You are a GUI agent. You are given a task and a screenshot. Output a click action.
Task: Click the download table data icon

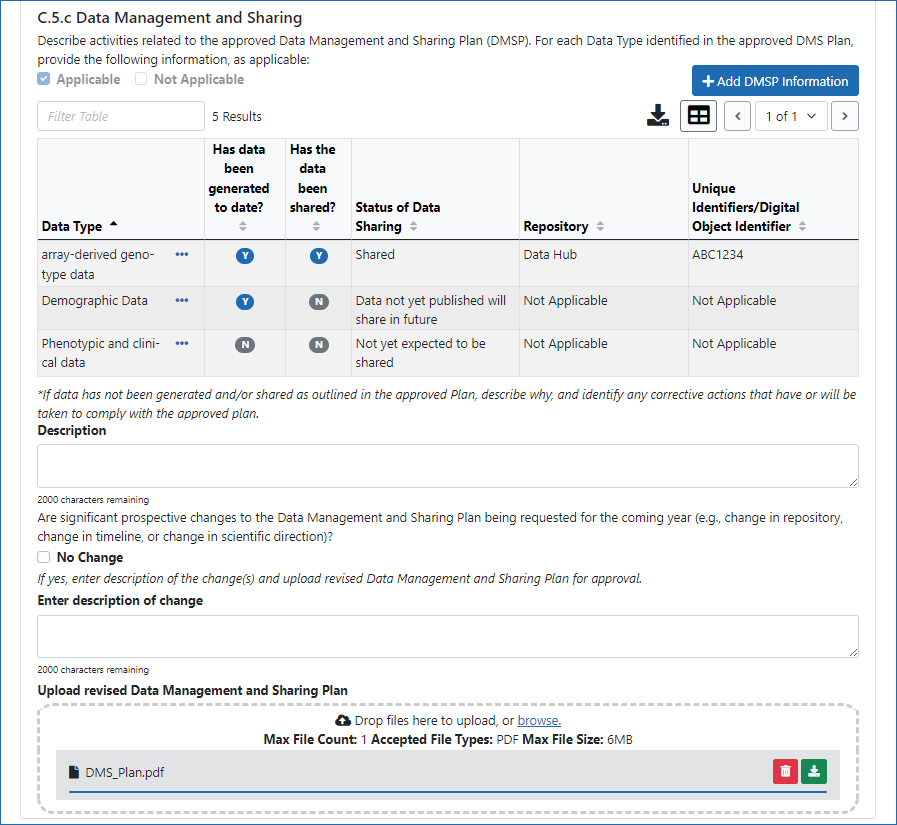(x=658, y=116)
